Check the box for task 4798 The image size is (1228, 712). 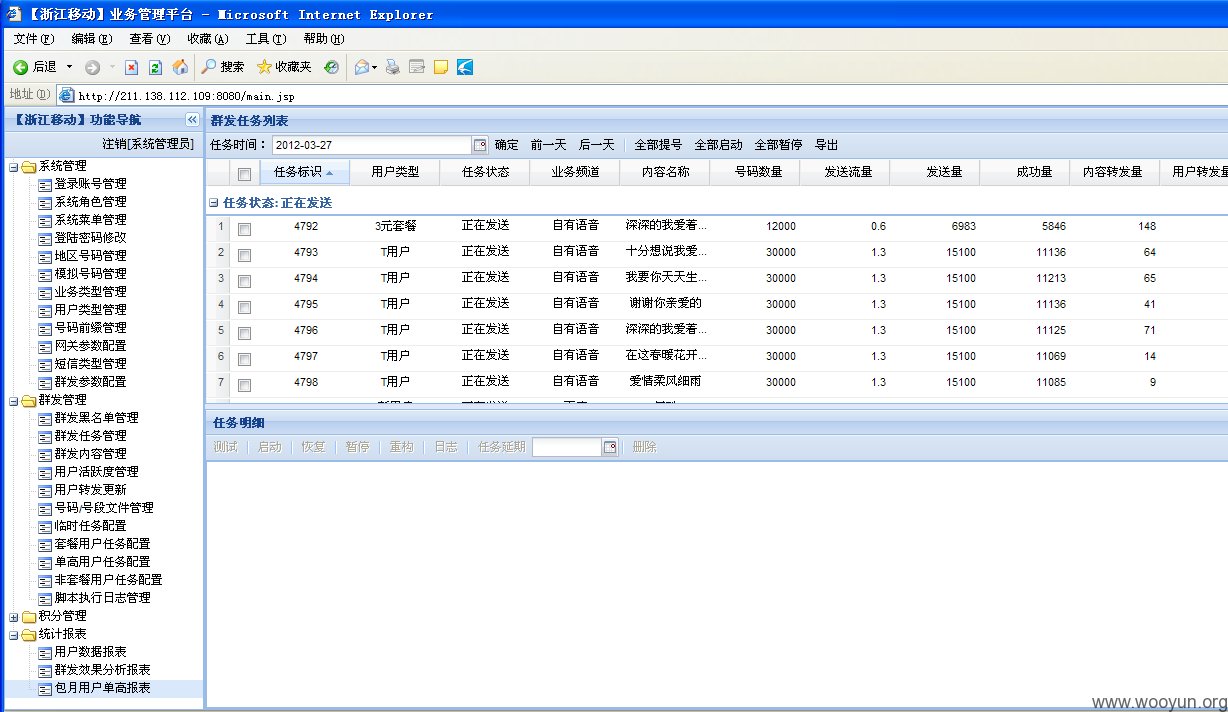coord(244,385)
